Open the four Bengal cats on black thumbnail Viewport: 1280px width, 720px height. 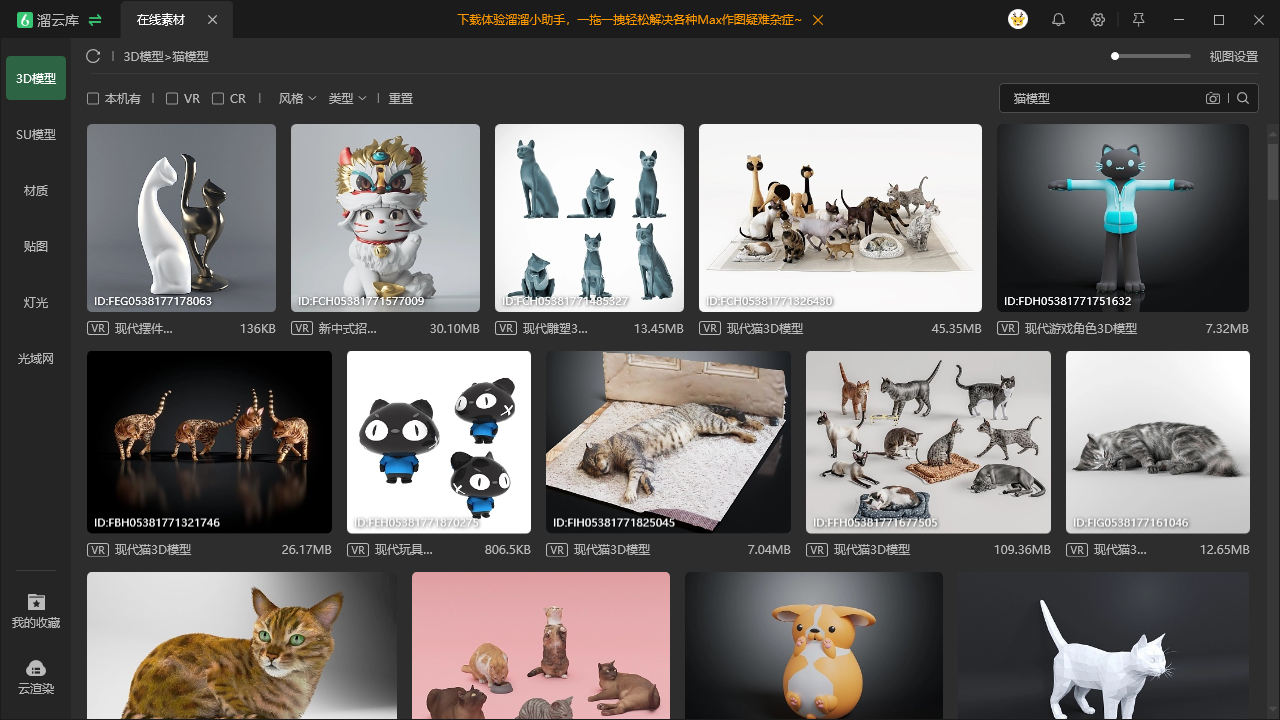[x=209, y=442]
